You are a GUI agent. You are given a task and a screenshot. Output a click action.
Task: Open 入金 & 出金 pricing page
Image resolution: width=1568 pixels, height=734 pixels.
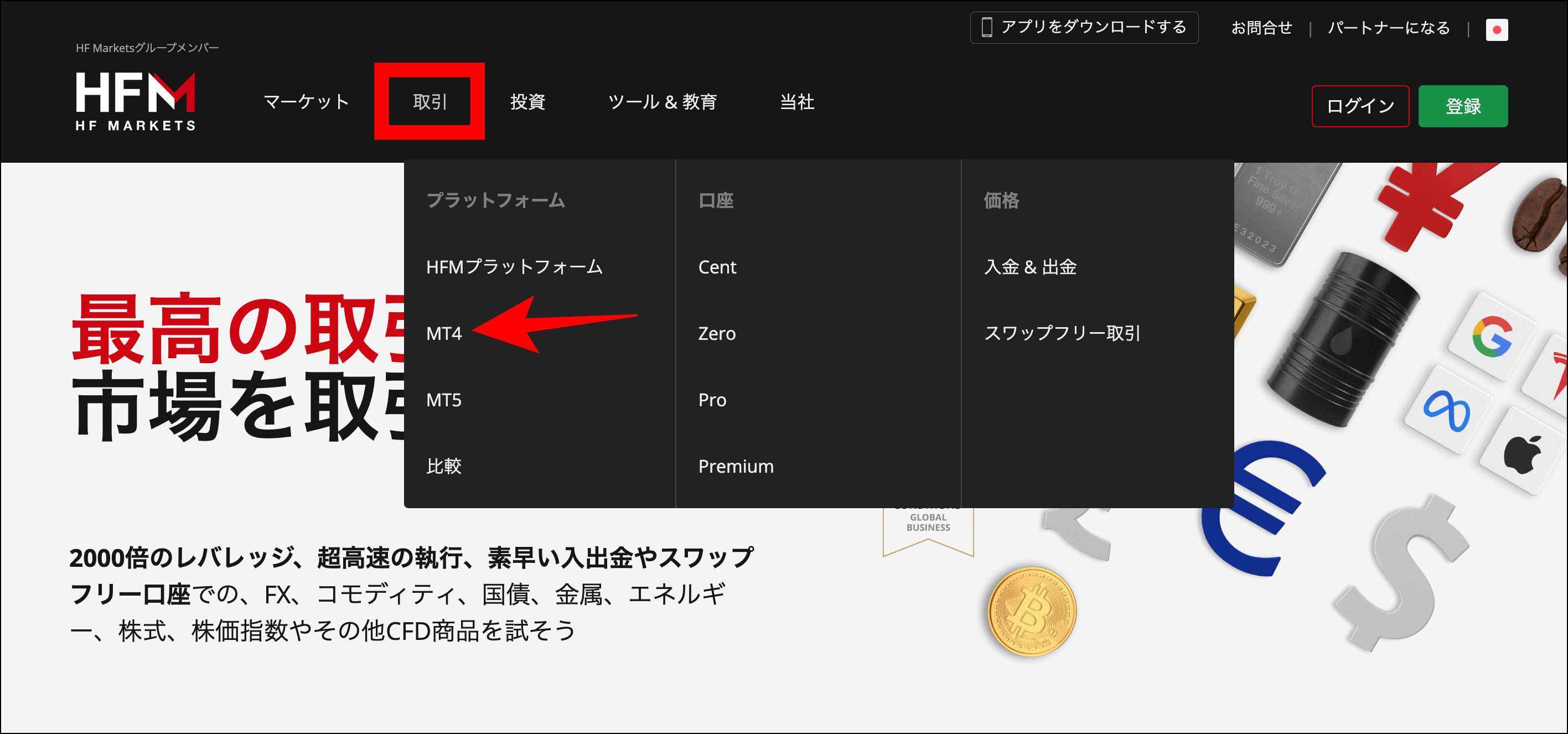1030,267
